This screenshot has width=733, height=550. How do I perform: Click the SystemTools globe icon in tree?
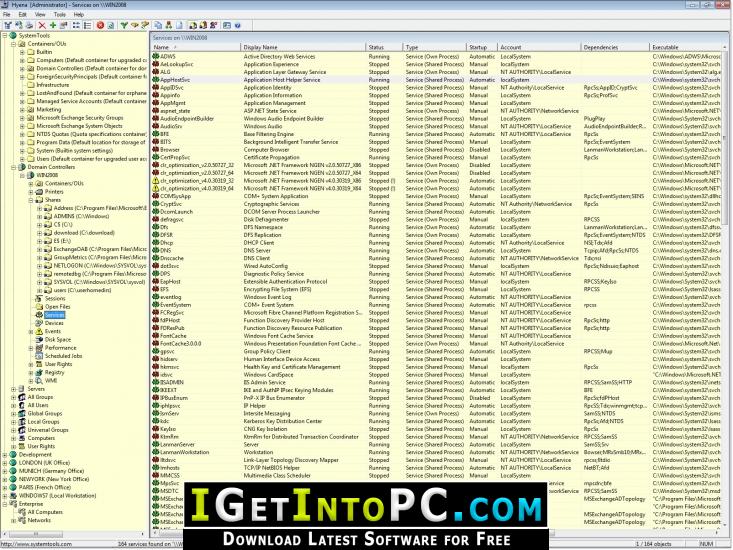13,36
